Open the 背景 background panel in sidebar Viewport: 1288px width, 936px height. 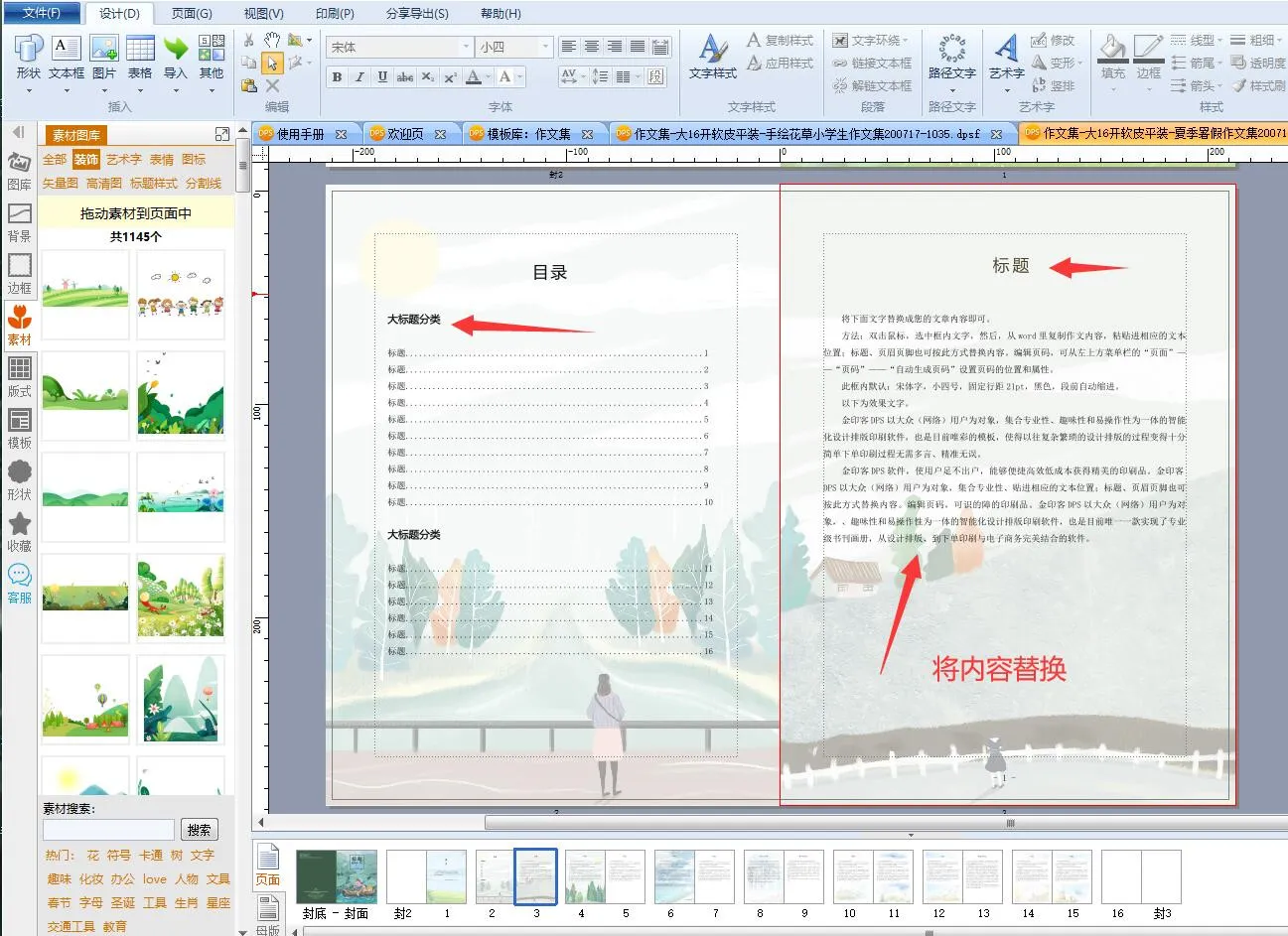pos(19,222)
